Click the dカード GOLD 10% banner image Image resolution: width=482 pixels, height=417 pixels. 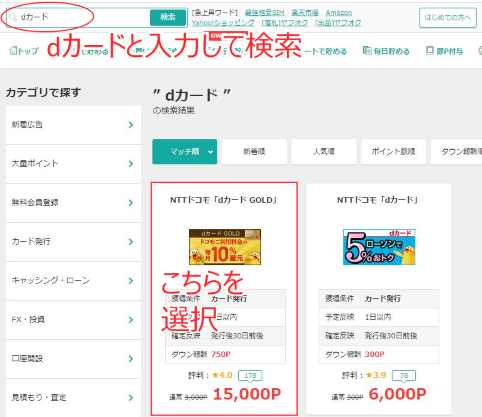pos(225,247)
